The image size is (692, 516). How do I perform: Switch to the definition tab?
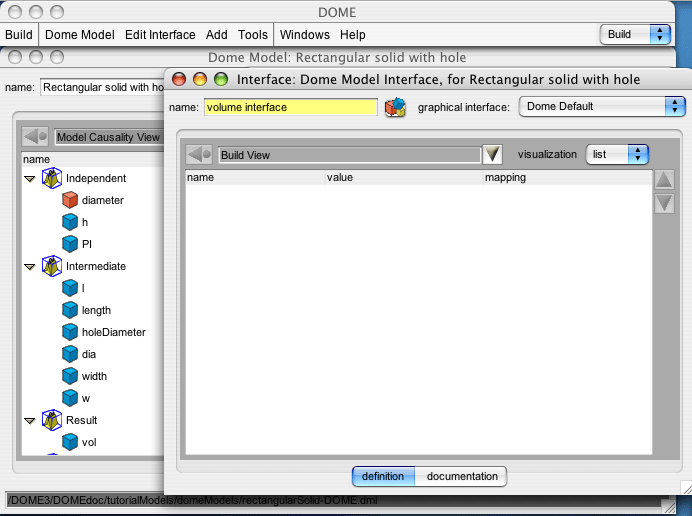383,476
